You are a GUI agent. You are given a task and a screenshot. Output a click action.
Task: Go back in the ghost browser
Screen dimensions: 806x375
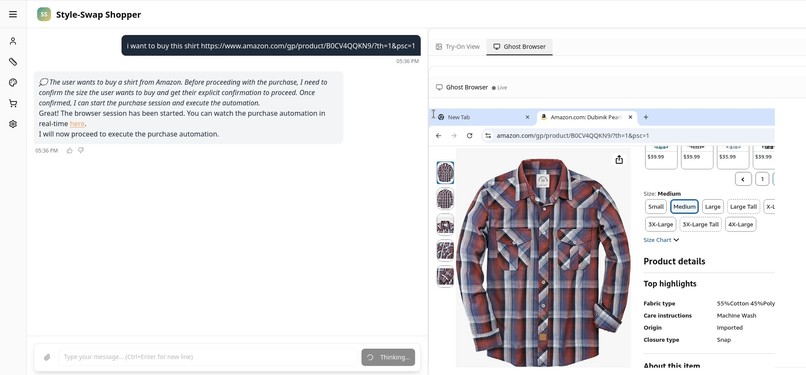(438, 136)
